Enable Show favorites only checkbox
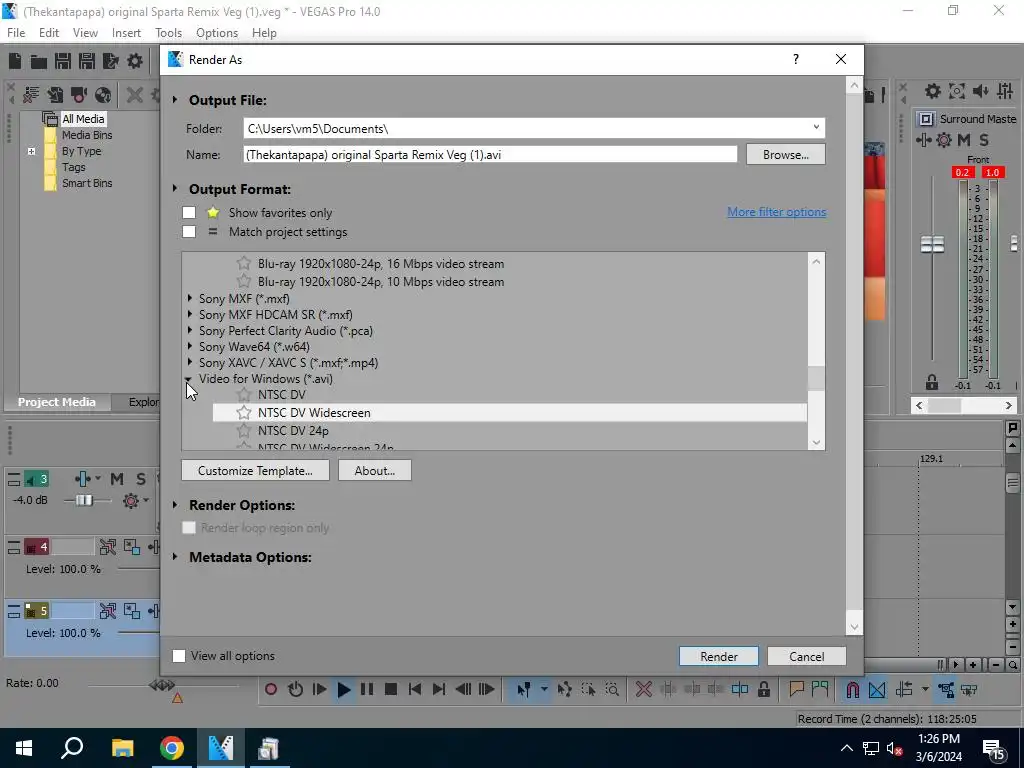This screenshot has width=1024, height=768. [x=189, y=212]
